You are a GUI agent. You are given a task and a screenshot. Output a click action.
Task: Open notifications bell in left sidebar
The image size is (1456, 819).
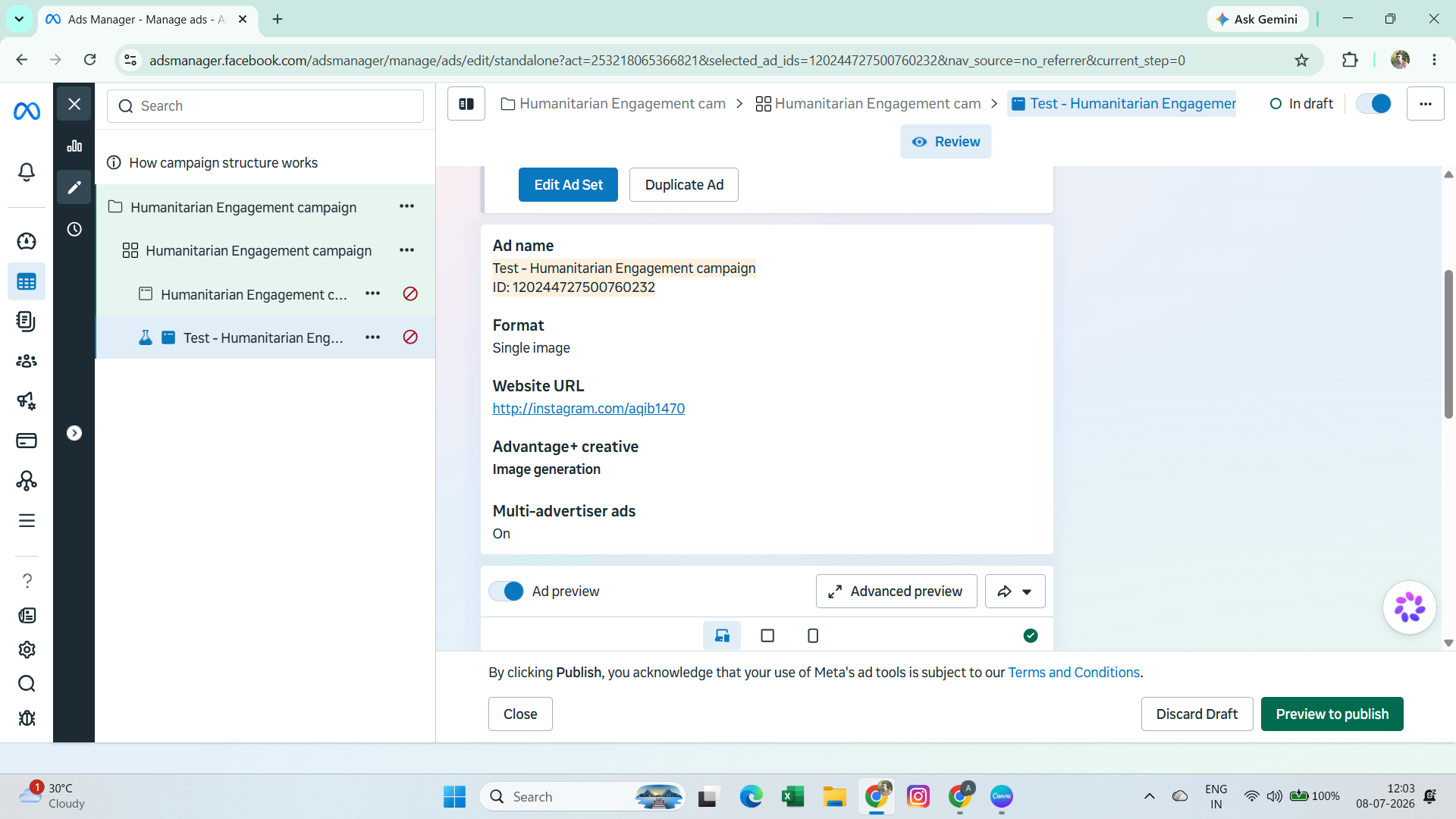click(x=27, y=172)
